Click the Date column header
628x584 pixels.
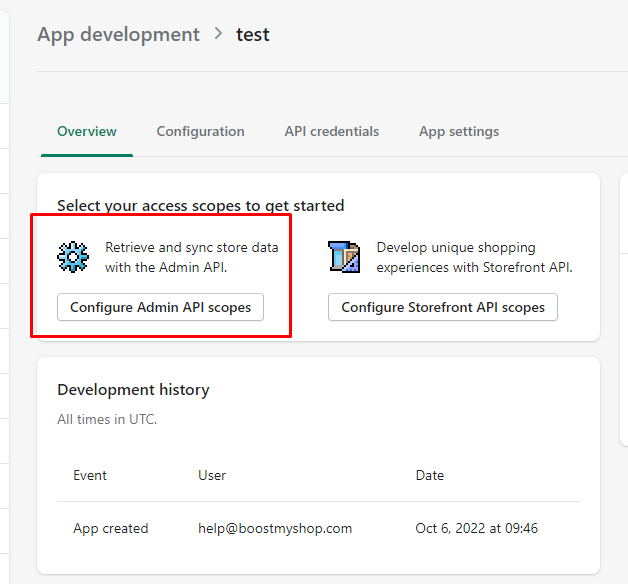pos(430,475)
